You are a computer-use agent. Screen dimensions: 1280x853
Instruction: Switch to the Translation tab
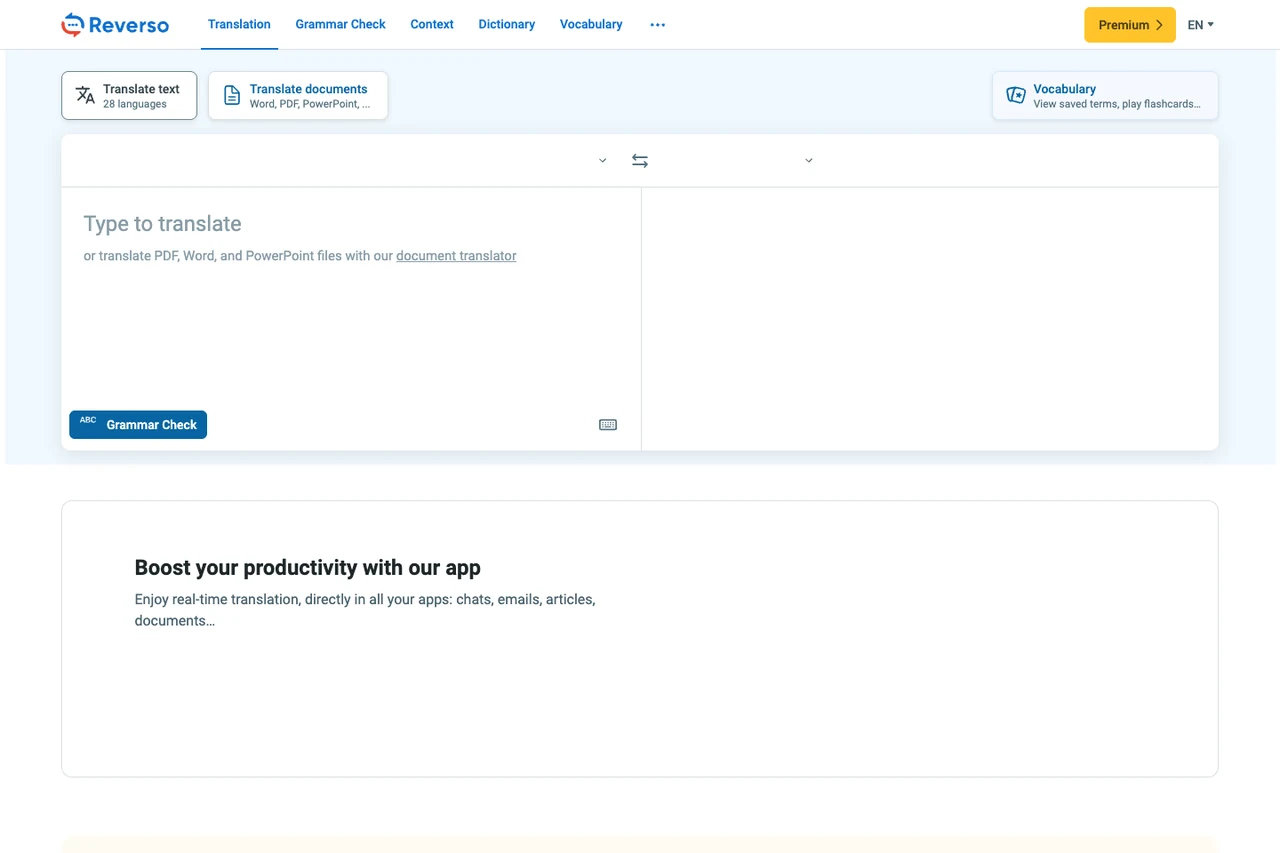tap(239, 24)
